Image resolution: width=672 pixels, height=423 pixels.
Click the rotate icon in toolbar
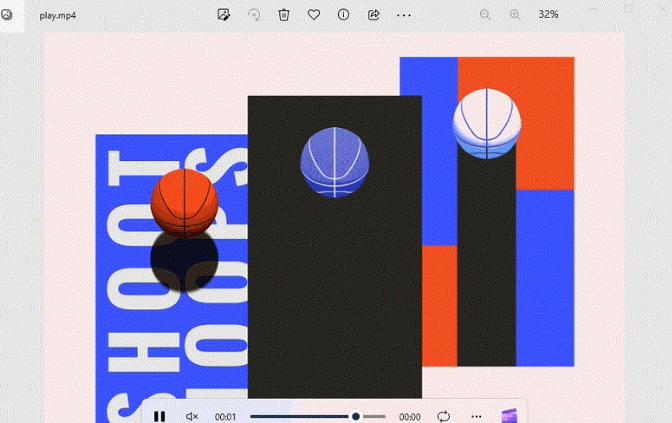pyautogui.click(x=254, y=15)
